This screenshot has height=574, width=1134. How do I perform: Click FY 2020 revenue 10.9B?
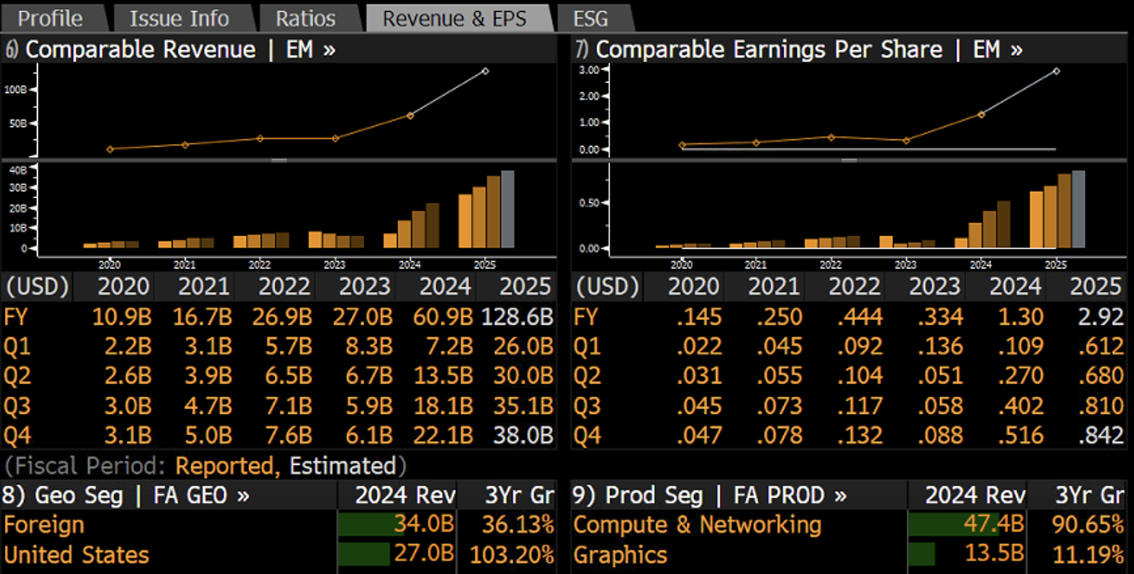pyautogui.click(x=122, y=317)
